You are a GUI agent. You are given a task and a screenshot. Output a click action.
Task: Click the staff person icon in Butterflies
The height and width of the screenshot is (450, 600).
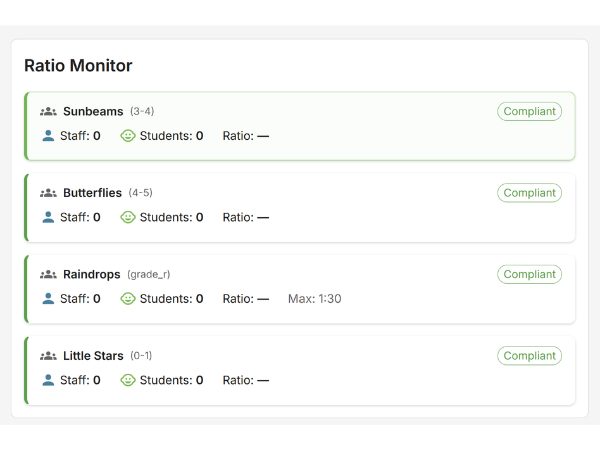click(48, 217)
